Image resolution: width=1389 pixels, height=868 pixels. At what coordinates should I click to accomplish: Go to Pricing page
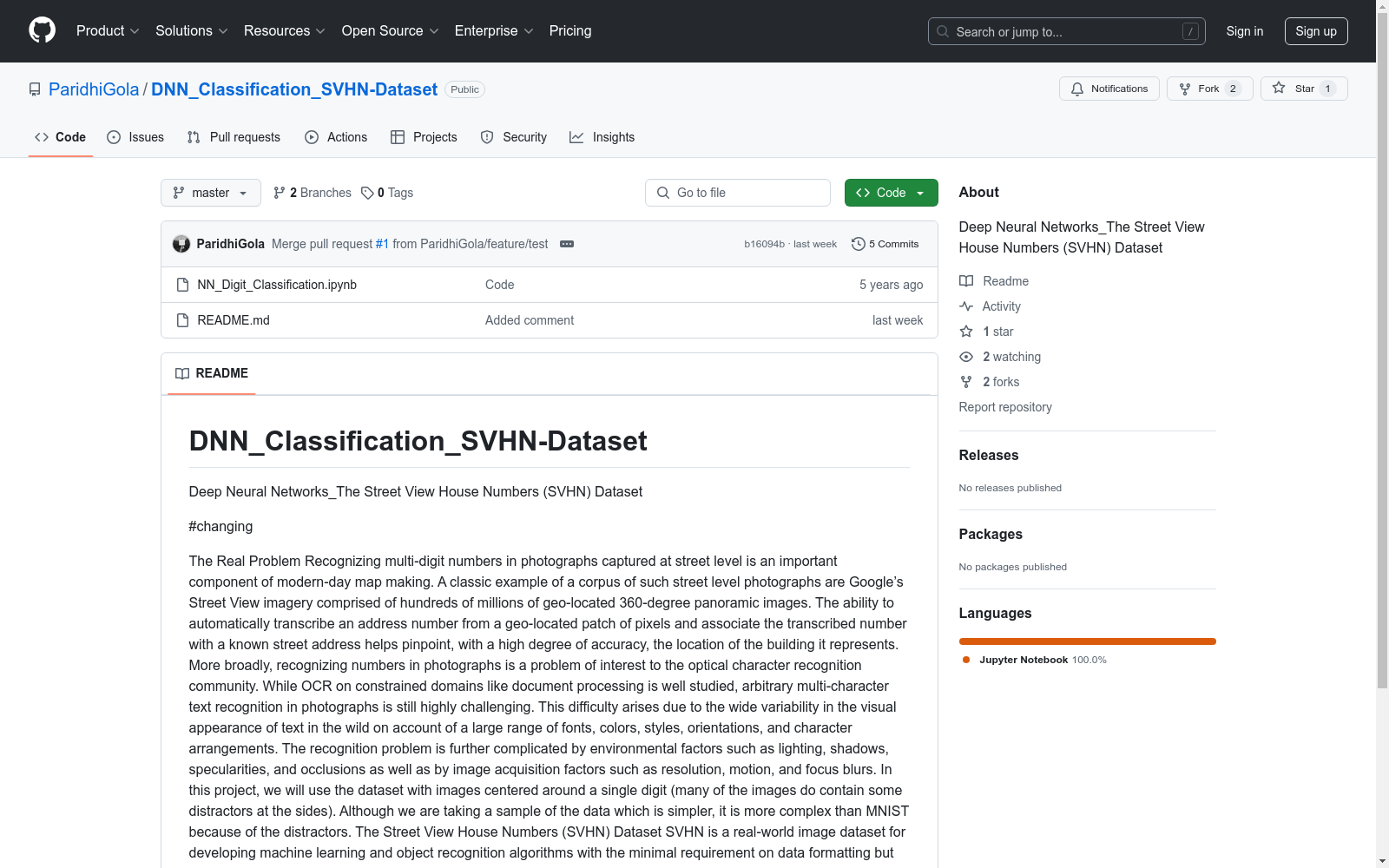point(570,30)
